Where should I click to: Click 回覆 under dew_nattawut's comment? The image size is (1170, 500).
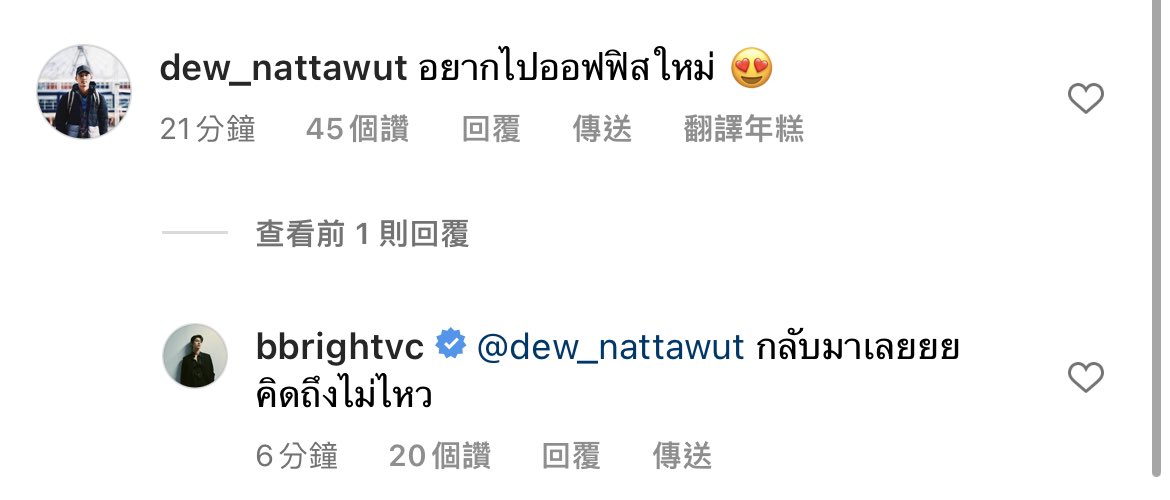point(490,130)
